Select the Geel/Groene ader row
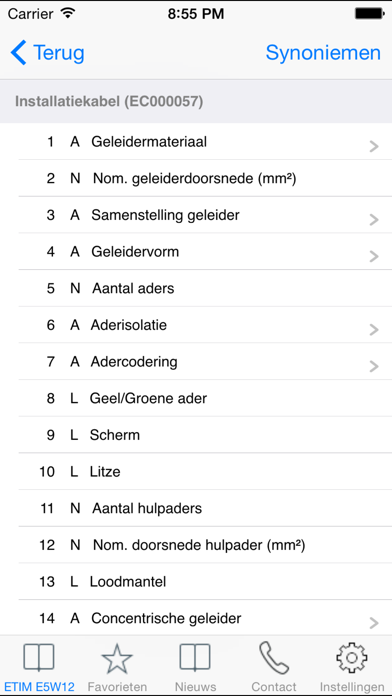 (x=205, y=399)
